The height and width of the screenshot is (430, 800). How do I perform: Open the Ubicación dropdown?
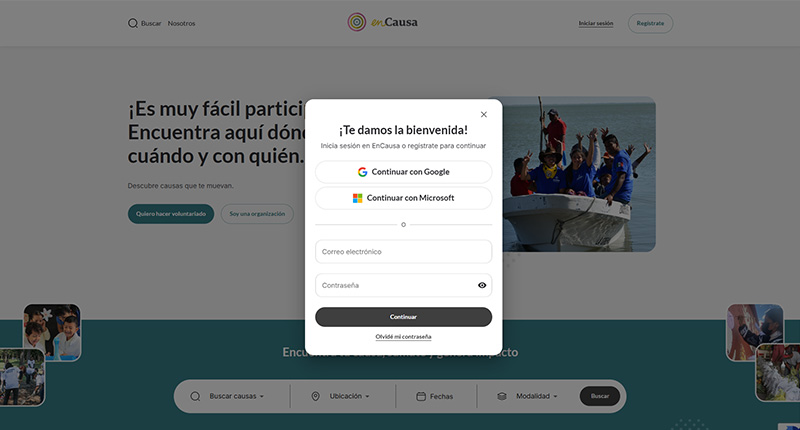[x=349, y=396]
